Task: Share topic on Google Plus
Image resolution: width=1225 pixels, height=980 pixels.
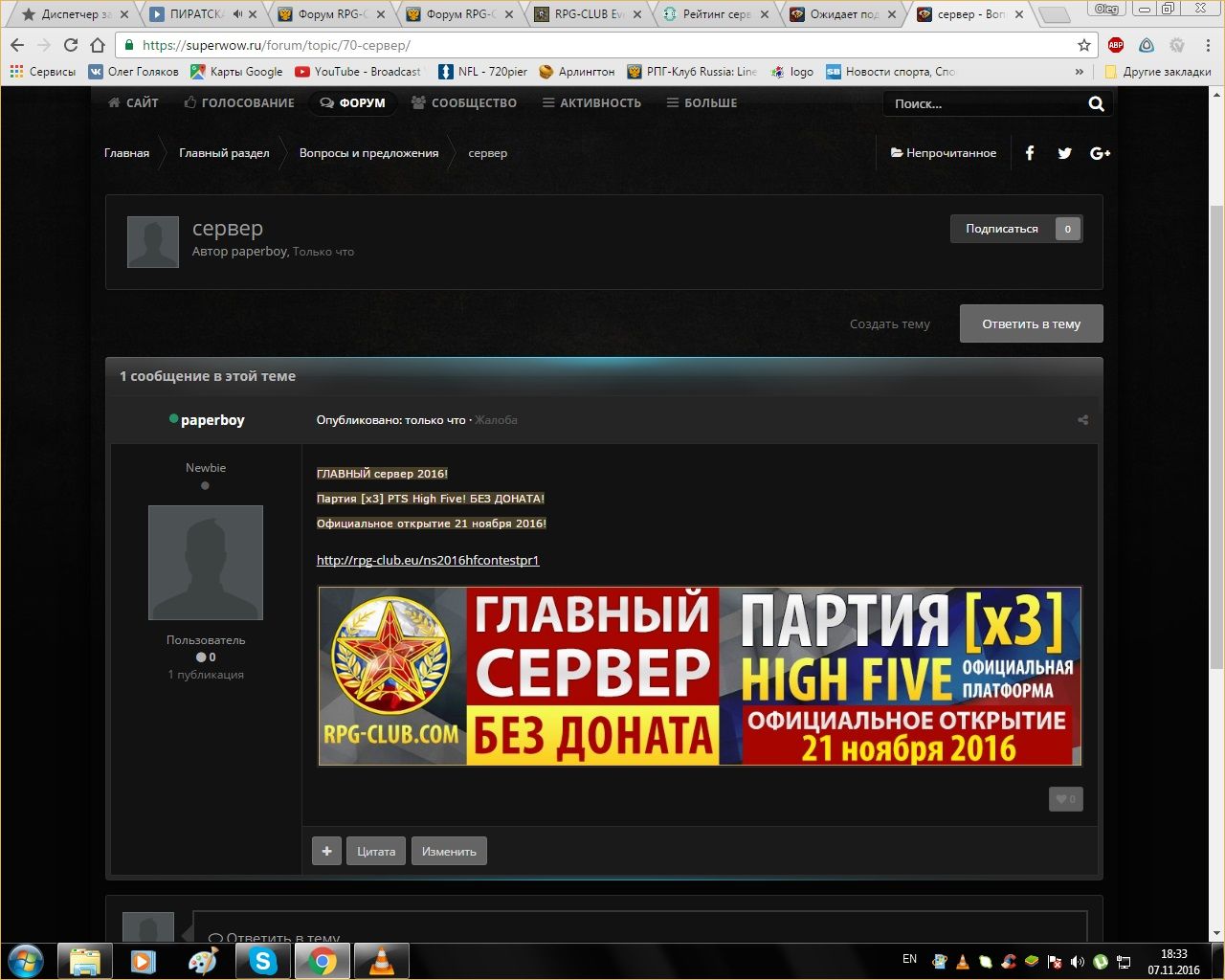Action: coord(1101,153)
